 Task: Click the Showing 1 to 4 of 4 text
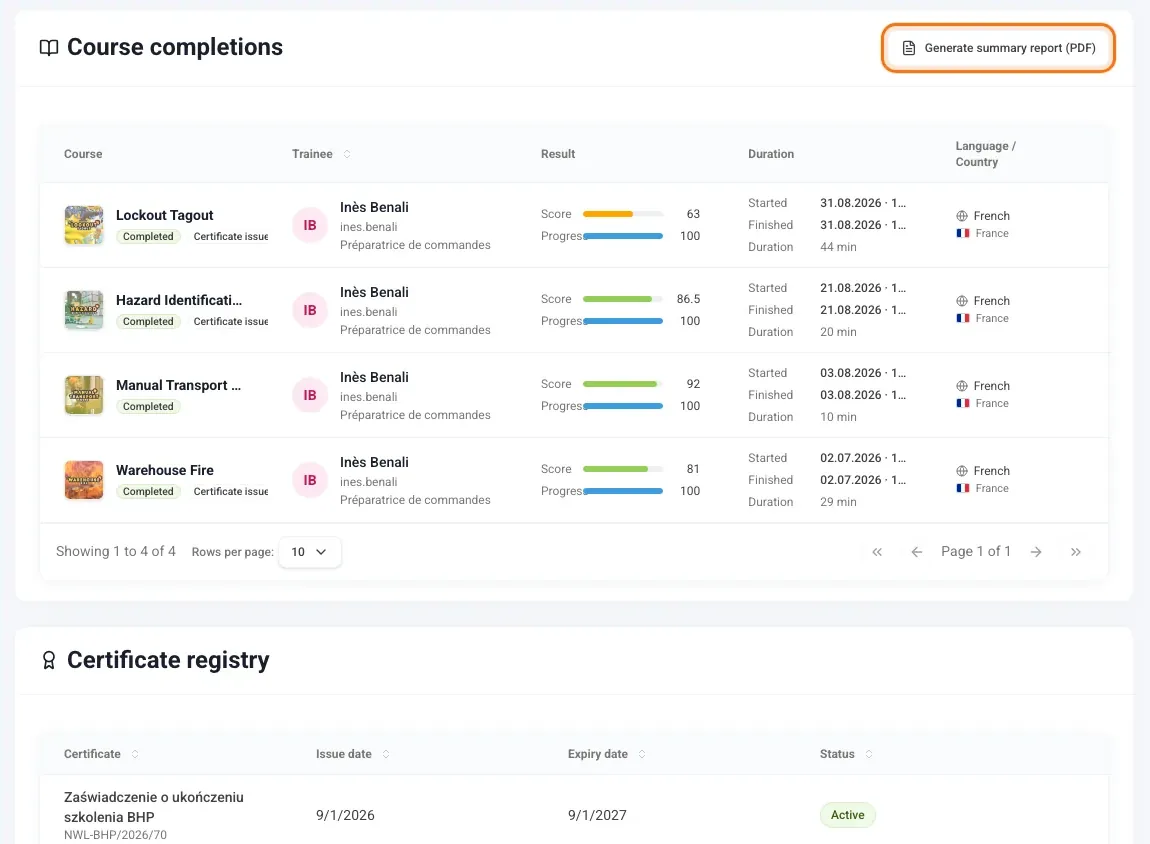tap(116, 551)
